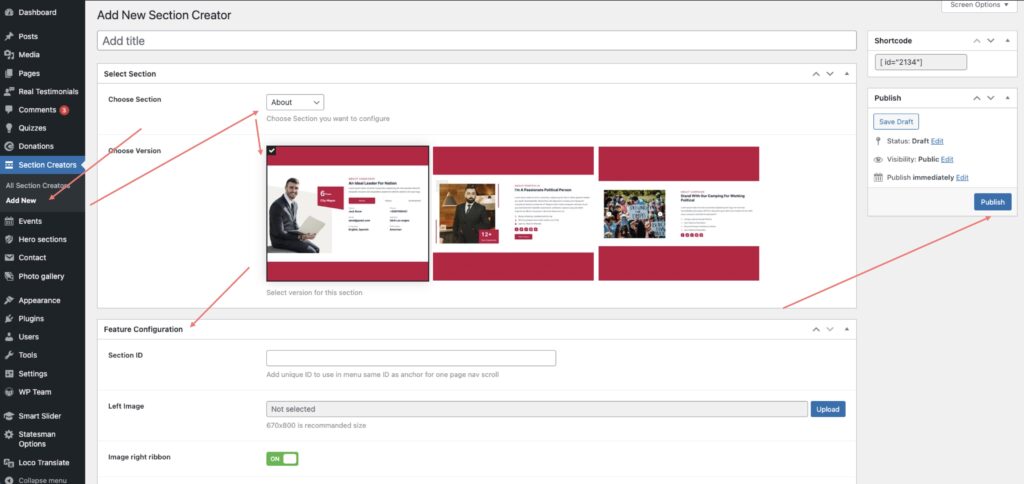The image size is (1024, 484).
Task: Collapse the Feature Configuration panel
Action: [x=847, y=329]
